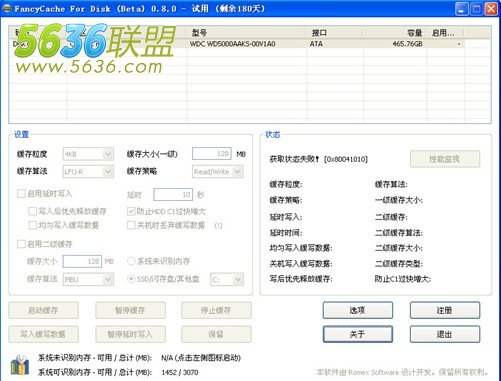Open the 缓存策略 Read/Write dropdown

click(x=218, y=172)
